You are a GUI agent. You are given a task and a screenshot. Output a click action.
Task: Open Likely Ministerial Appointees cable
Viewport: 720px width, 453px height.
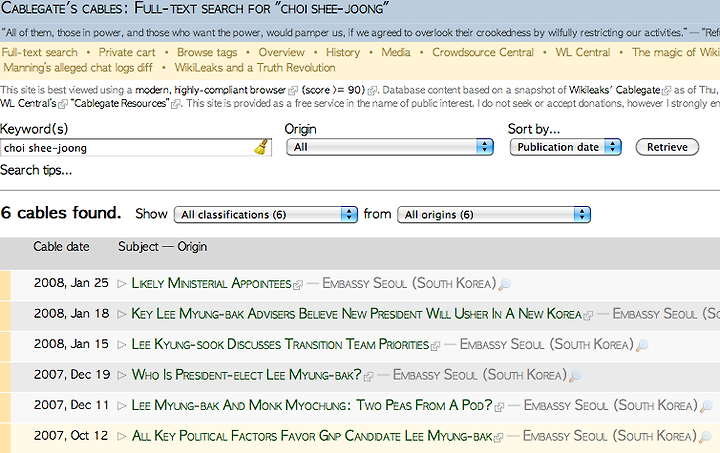point(211,283)
